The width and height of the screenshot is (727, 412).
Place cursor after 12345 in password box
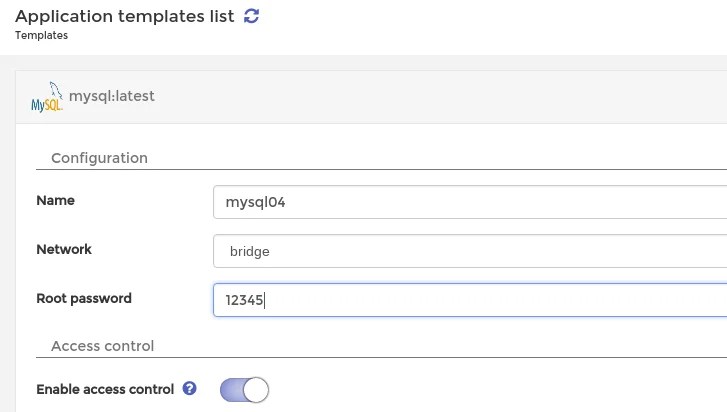click(265, 299)
